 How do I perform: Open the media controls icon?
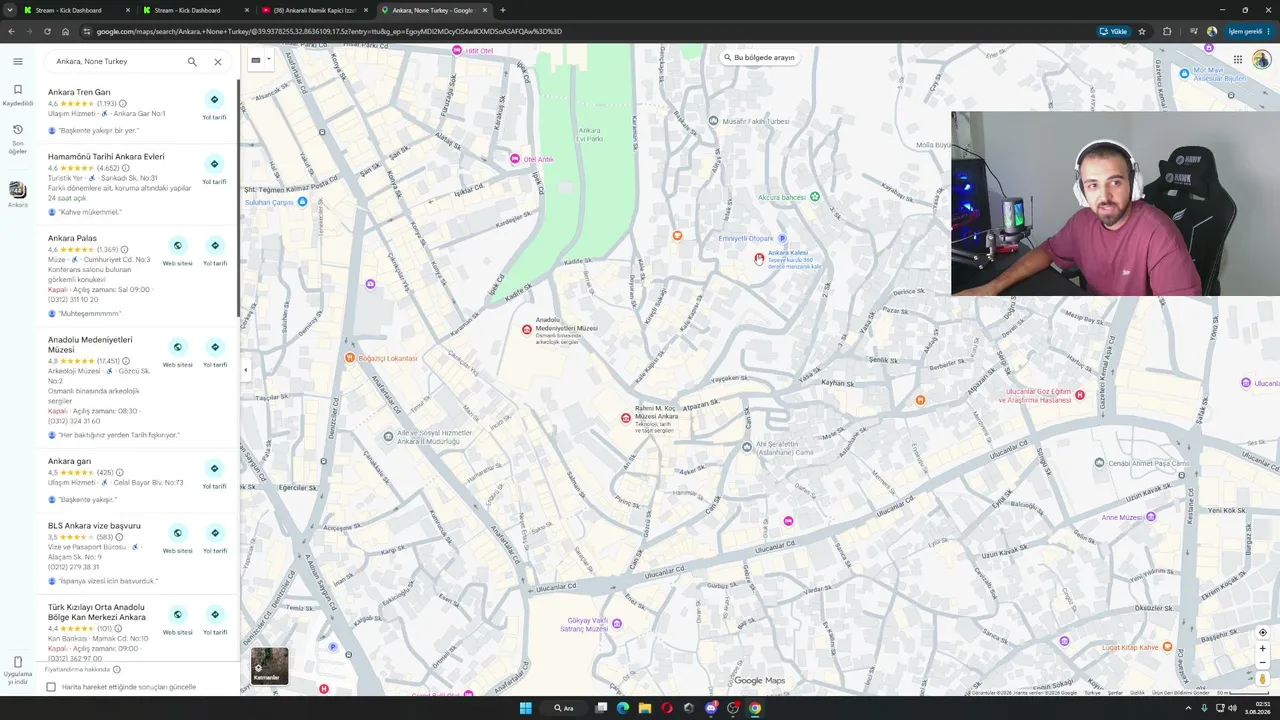(x=1193, y=31)
